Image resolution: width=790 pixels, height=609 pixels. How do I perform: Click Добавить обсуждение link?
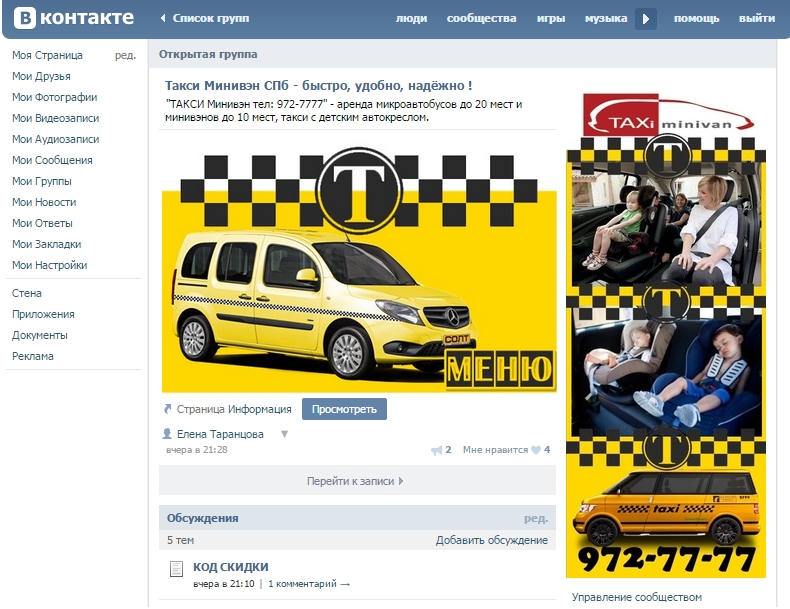(x=492, y=540)
